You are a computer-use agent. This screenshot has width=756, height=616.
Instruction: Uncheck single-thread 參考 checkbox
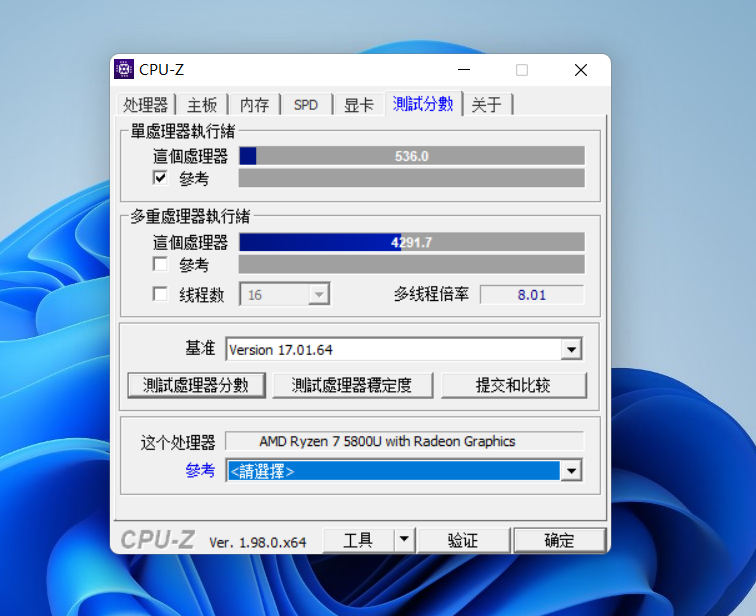(160, 178)
